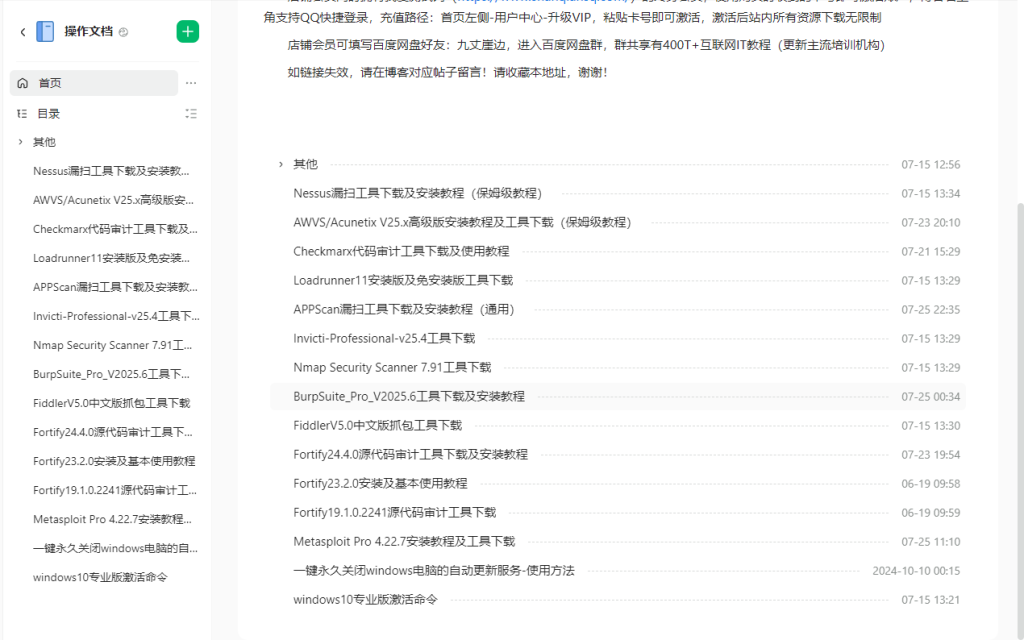Open sidebar item APPScan漏扫工具下载及安装教...
Screen dimensions: 1024x640
tap(115, 287)
